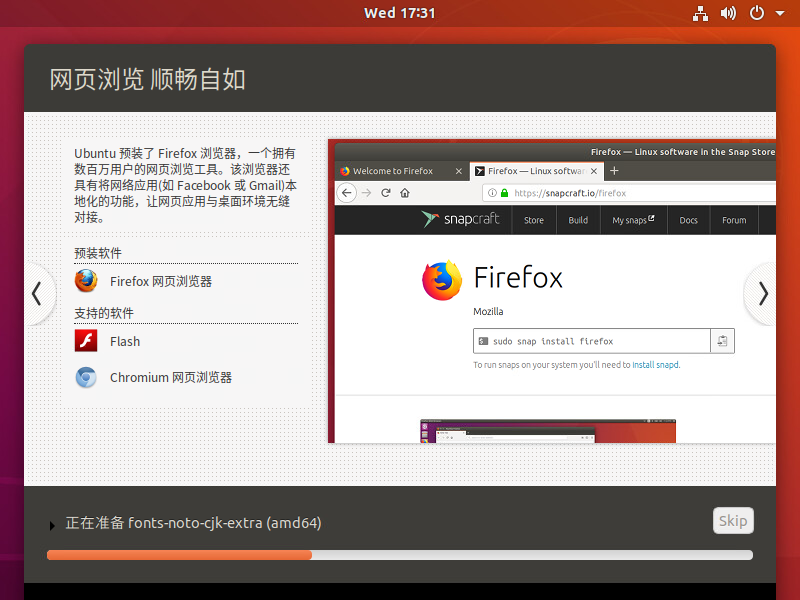Viewport: 800px width, 600px height.
Task: Click the green padlock security icon
Action: tap(505, 193)
